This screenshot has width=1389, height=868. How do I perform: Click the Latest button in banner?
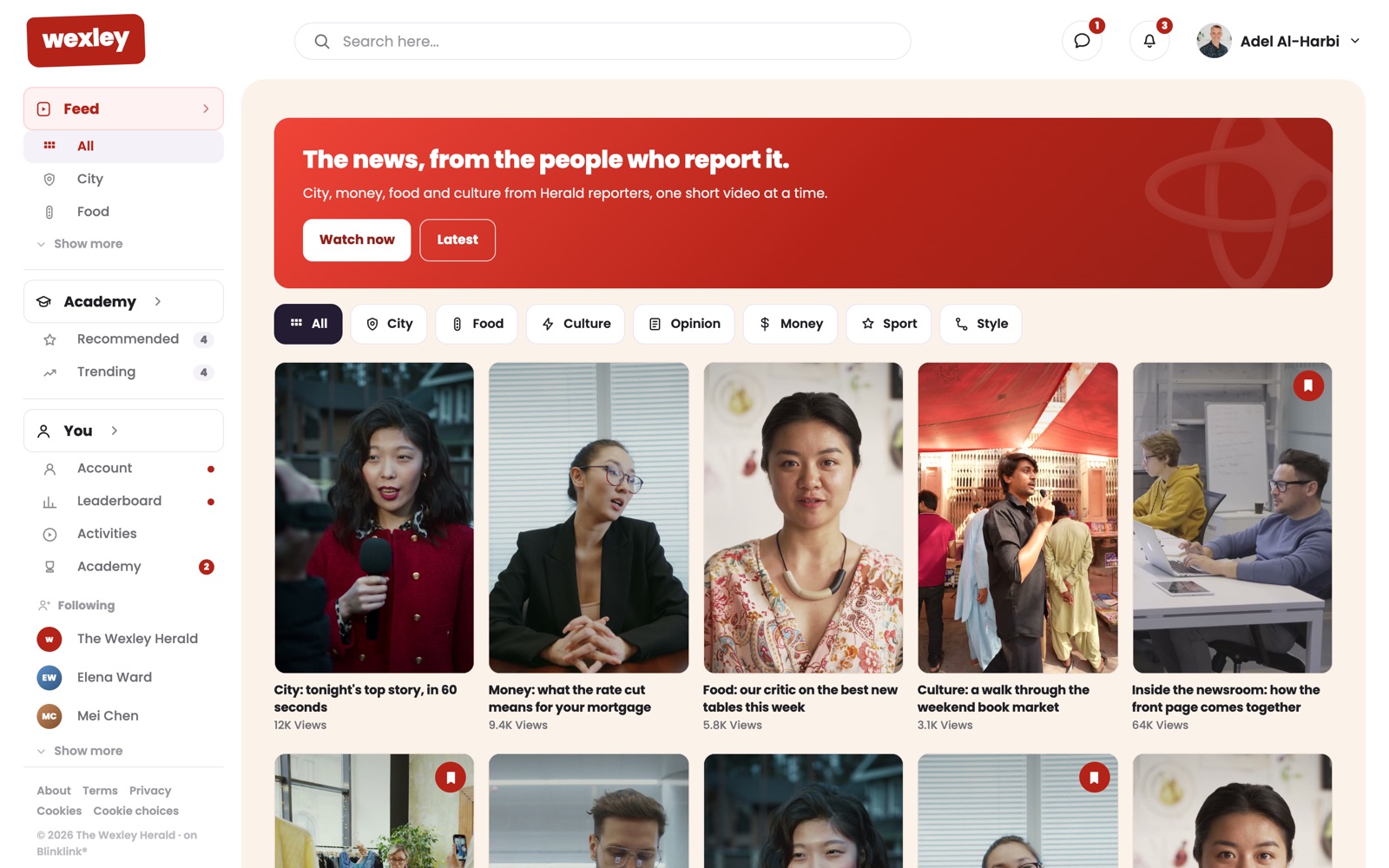coord(458,240)
